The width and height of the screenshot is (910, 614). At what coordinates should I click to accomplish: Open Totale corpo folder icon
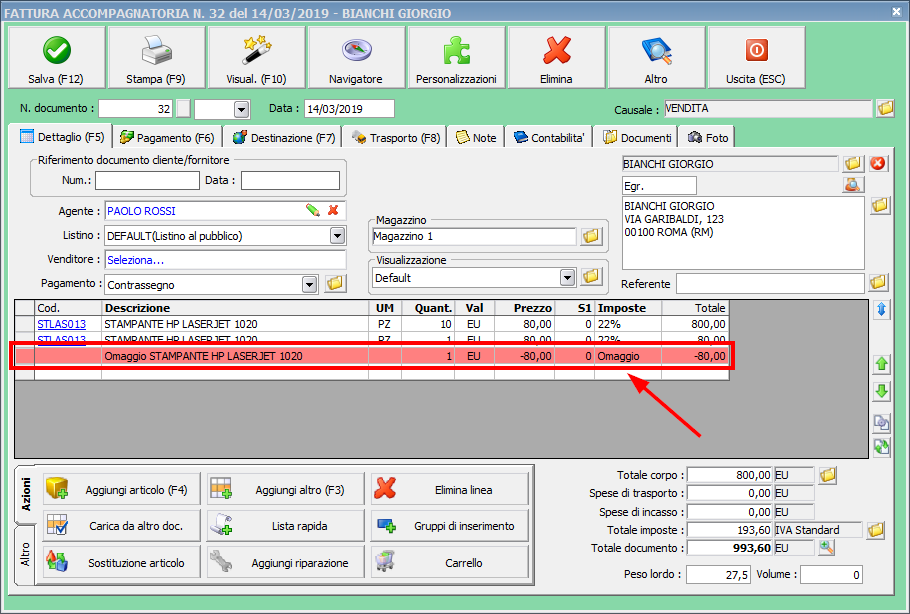click(x=828, y=475)
